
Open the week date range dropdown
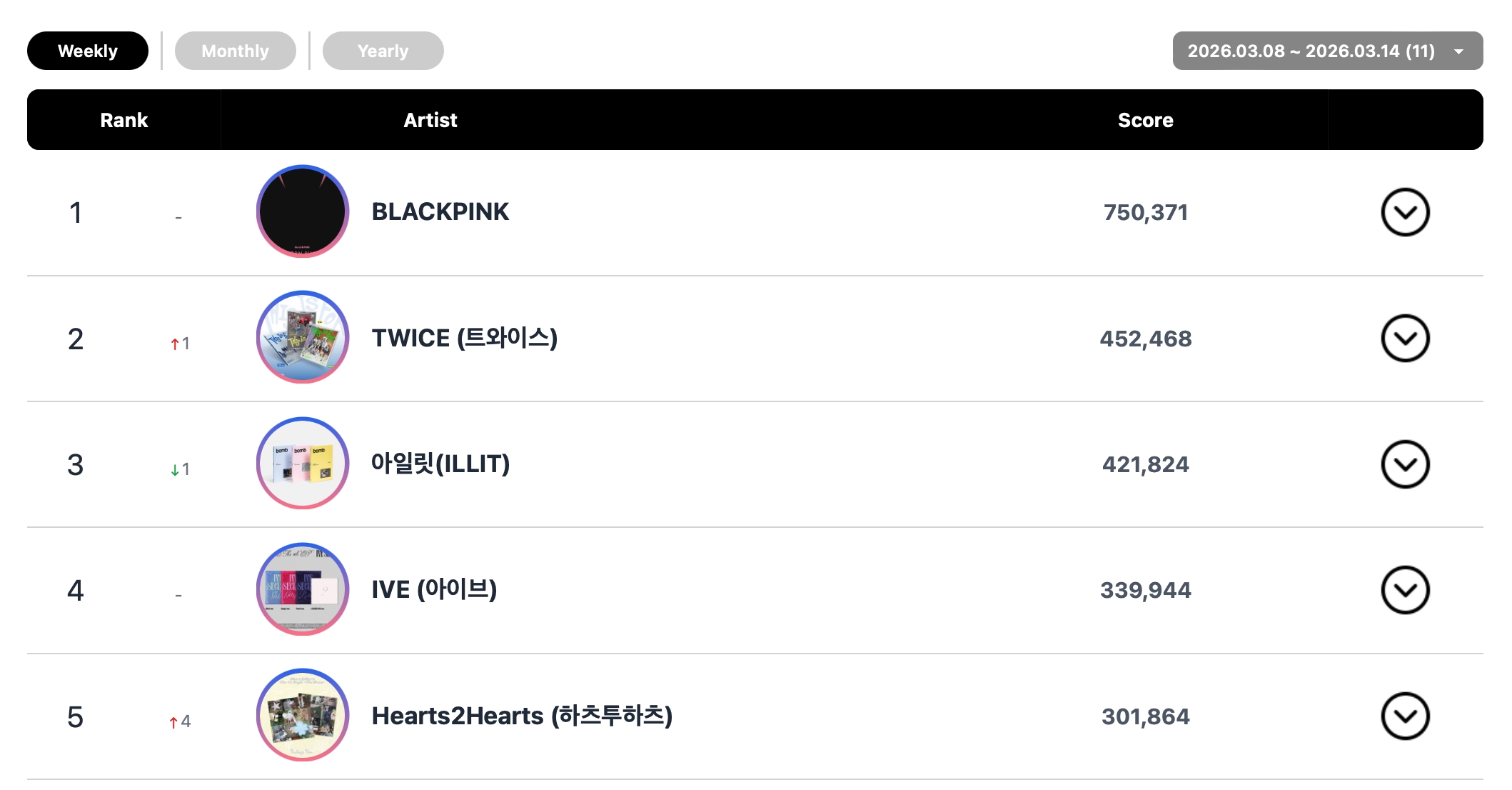[1326, 51]
